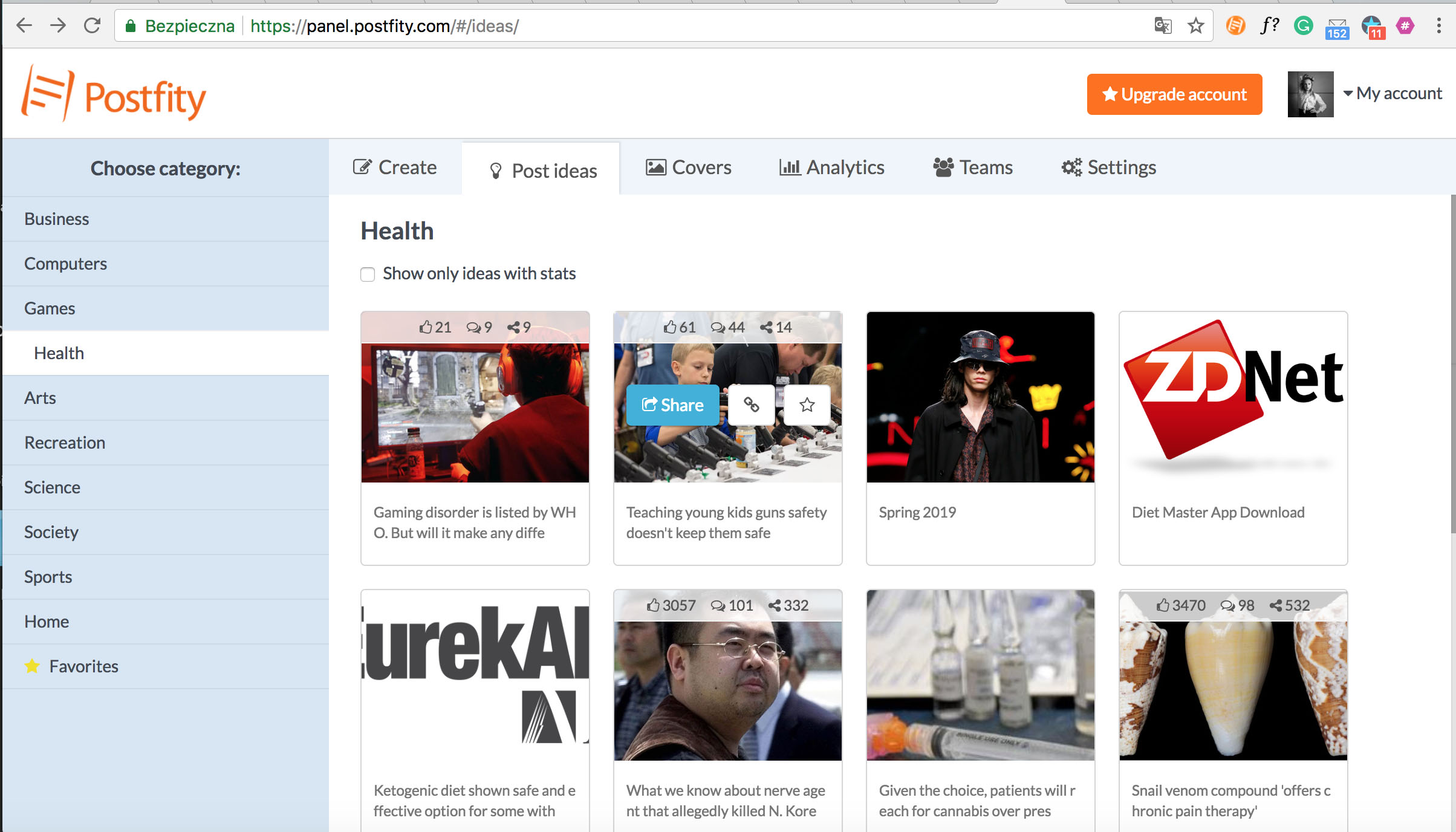Click 'Spring 2019' card title
The height and width of the screenshot is (832, 1456).
pos(917,512)
